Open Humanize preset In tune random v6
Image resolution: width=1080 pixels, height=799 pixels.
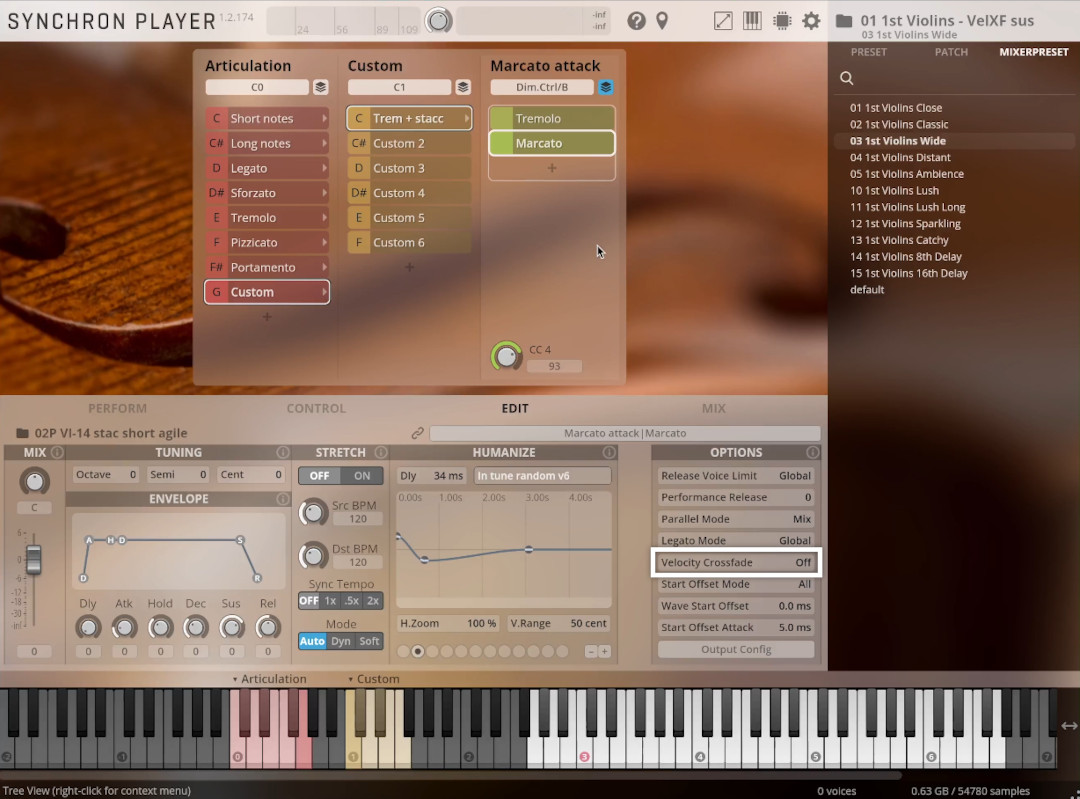pyautogui.click(x=542, y=476)
